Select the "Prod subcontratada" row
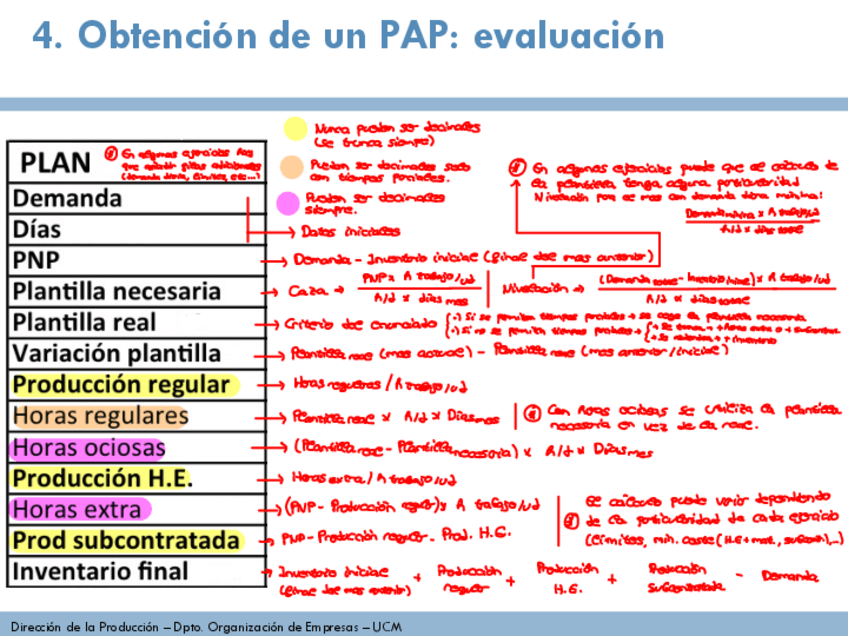Screen dimensions: 848x636 (x=137, y=540)
